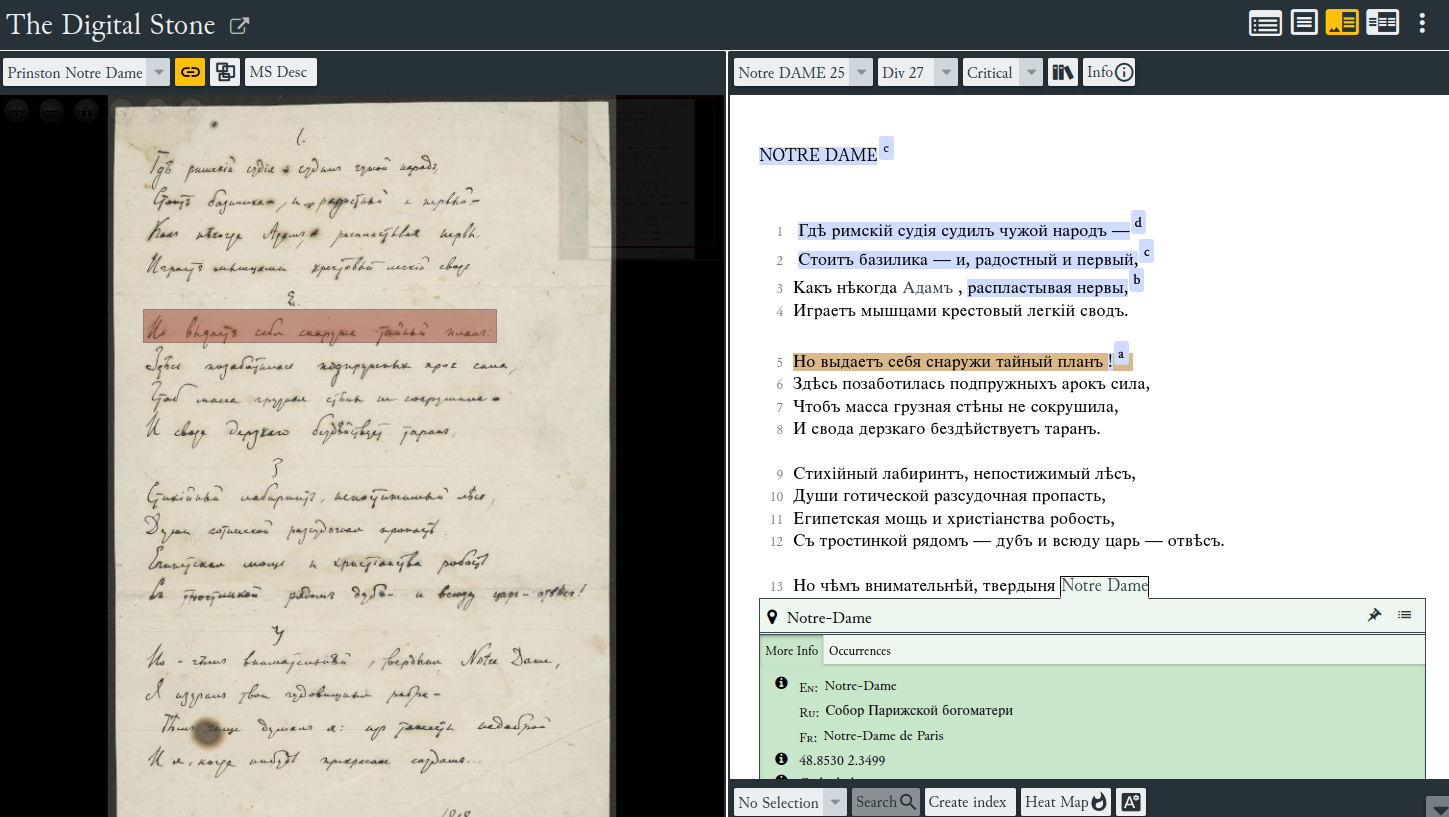
Task: Reset manuscript viewer to home view
Action: pyautogui.click(x=87, y=110)
